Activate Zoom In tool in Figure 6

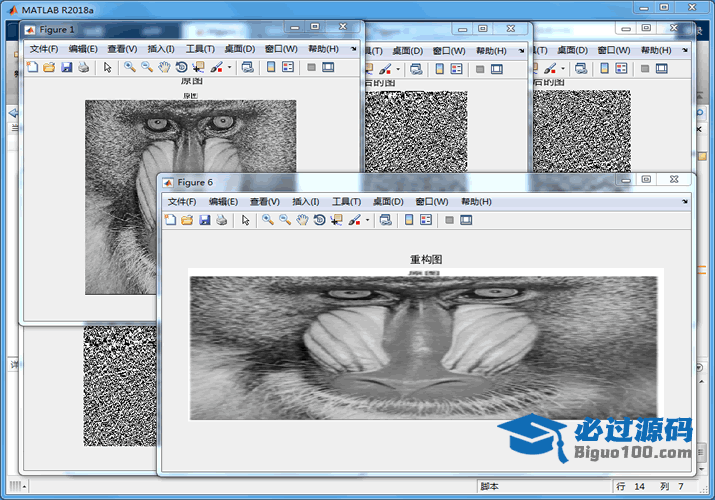point(268,220)
